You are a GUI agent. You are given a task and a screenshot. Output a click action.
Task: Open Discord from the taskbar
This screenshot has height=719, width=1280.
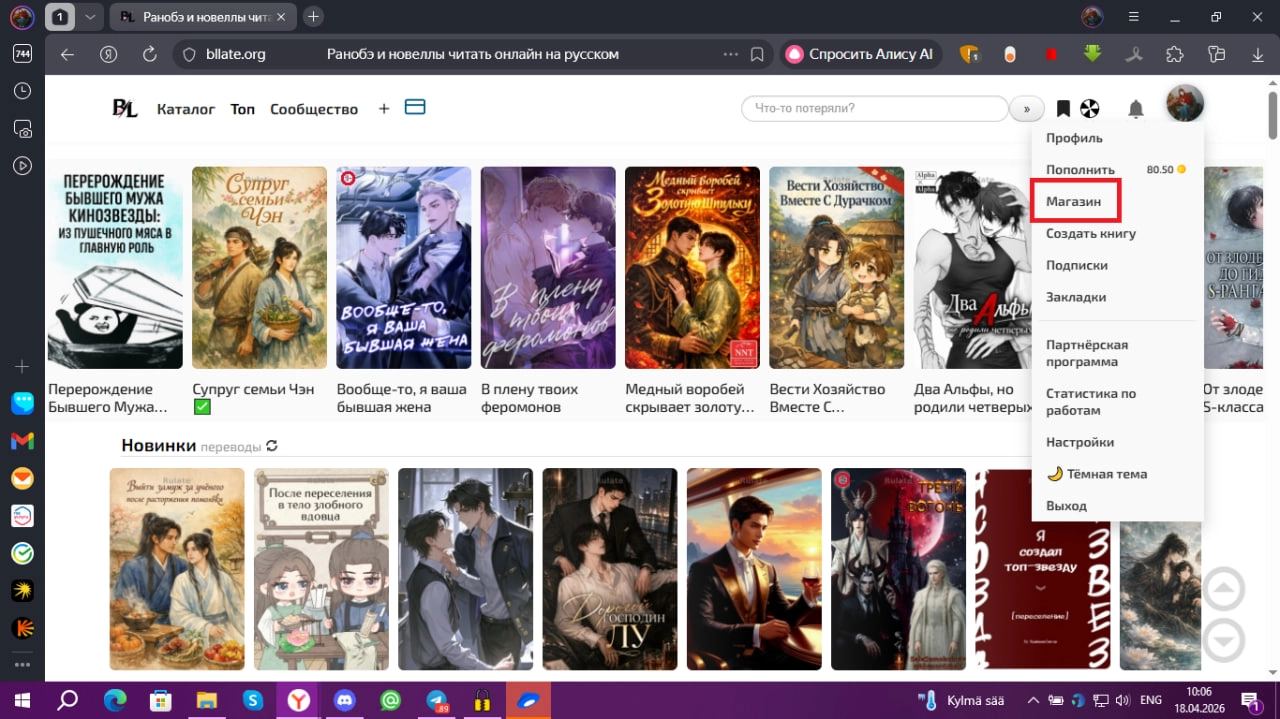[345, 700]
